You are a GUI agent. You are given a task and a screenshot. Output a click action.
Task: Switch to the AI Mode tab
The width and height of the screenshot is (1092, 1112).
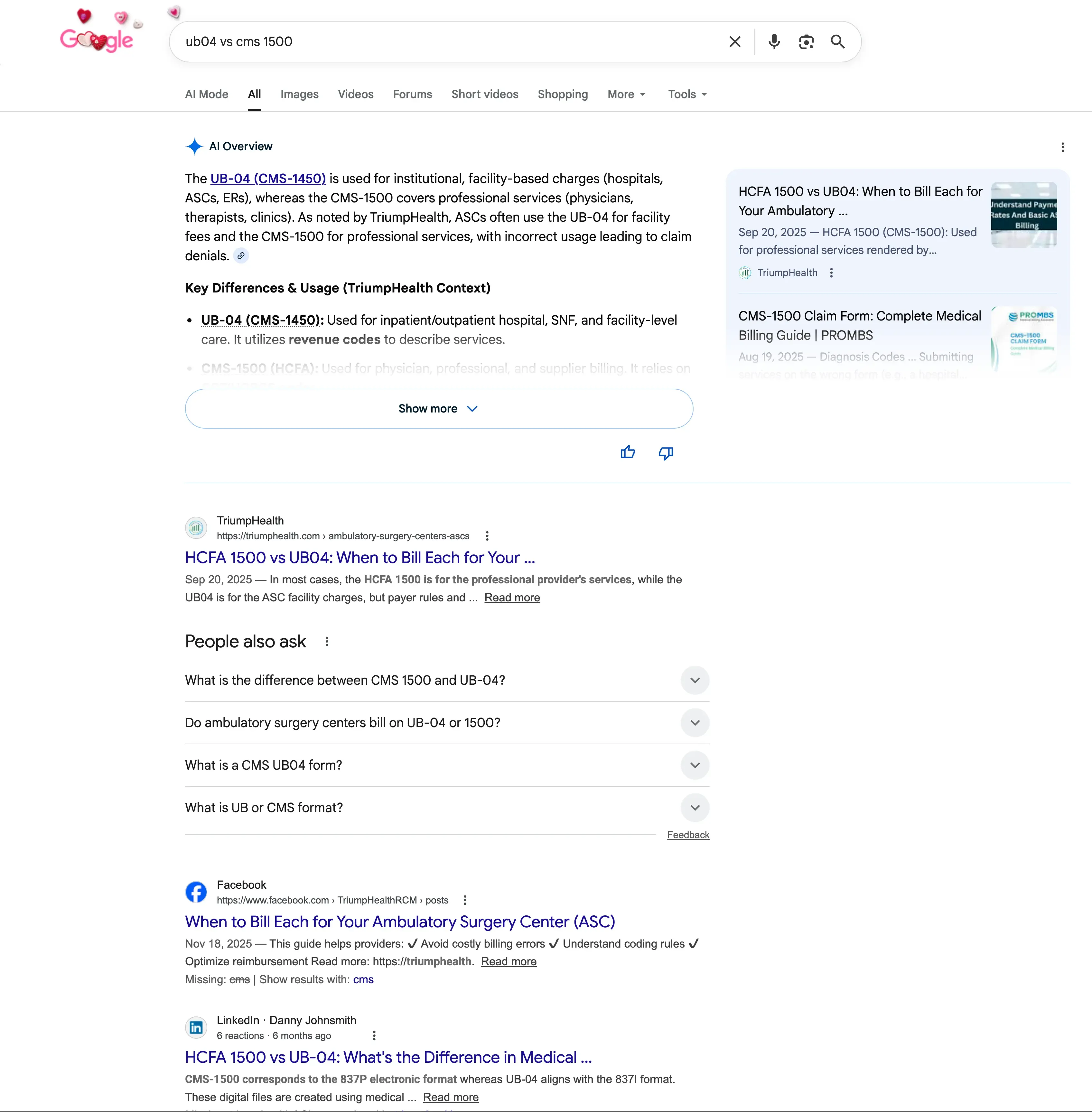(x=206, y=94)
